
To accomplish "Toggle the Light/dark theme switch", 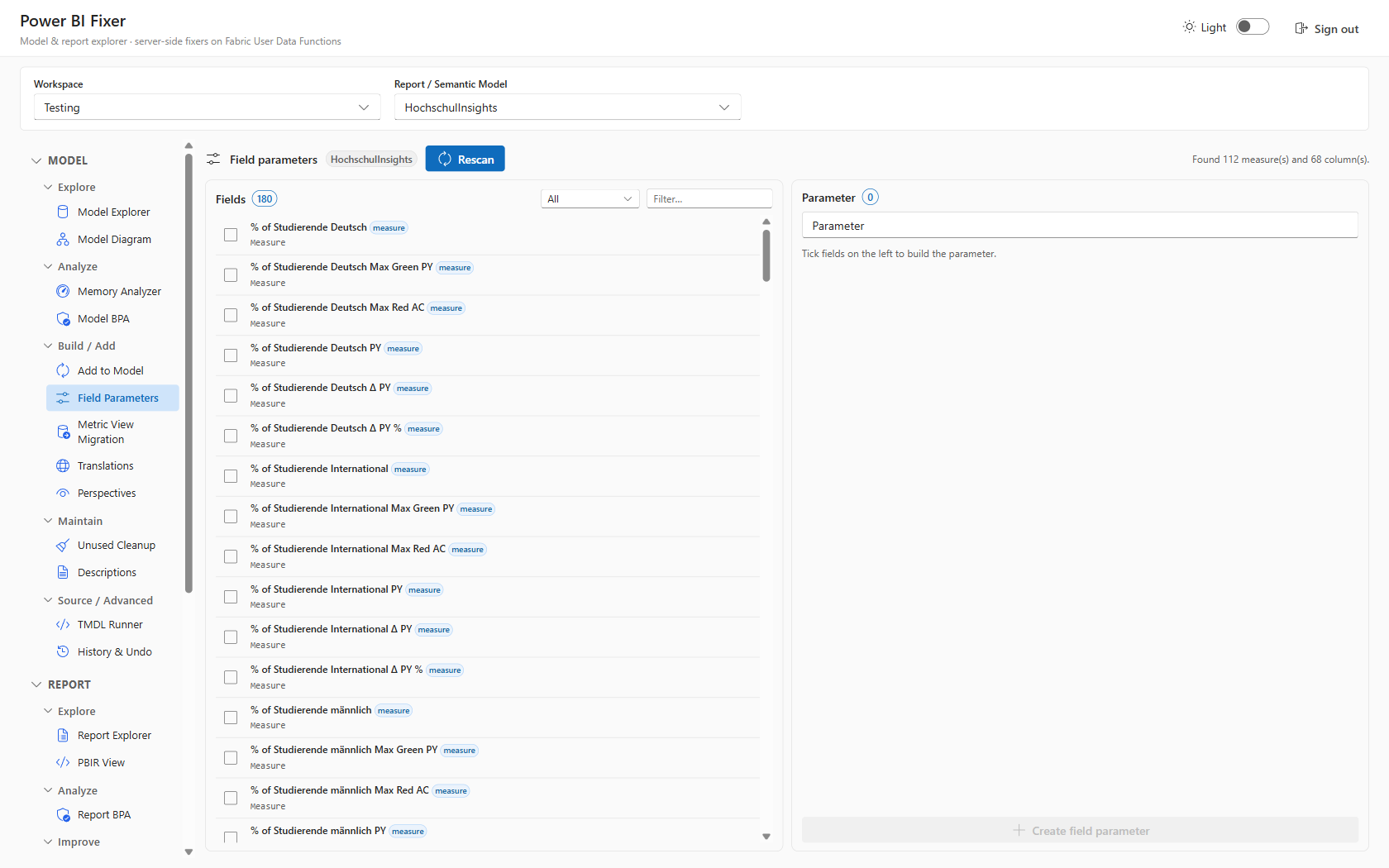I will [1253, 26].
